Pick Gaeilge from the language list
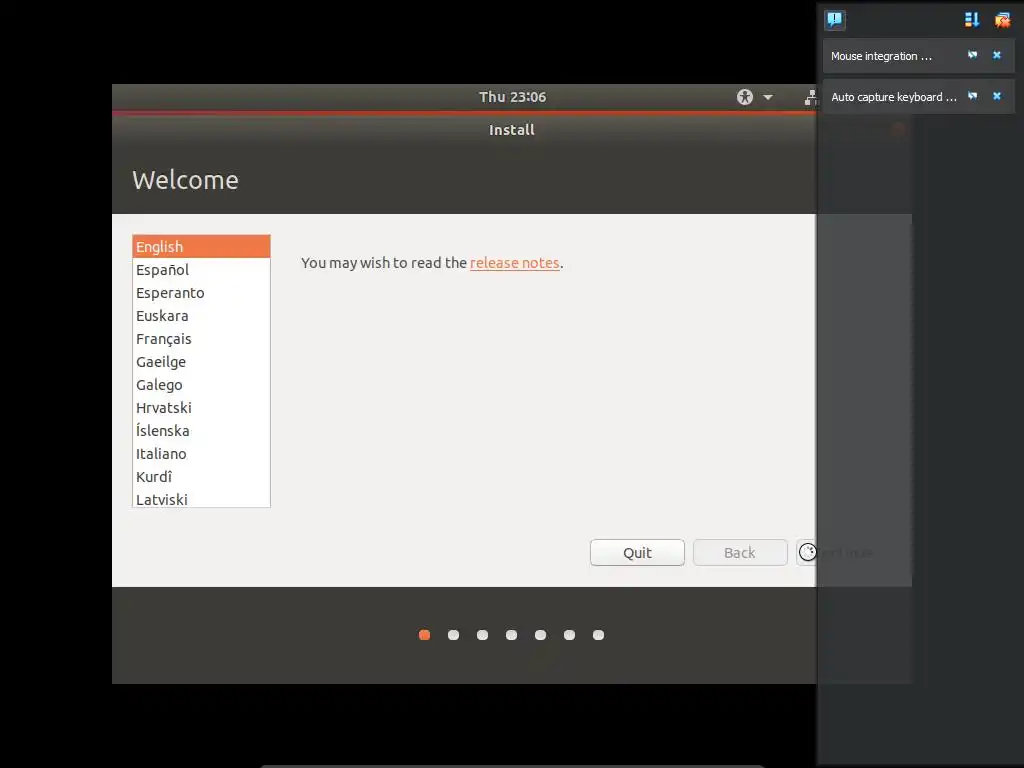 click(201, 362)
